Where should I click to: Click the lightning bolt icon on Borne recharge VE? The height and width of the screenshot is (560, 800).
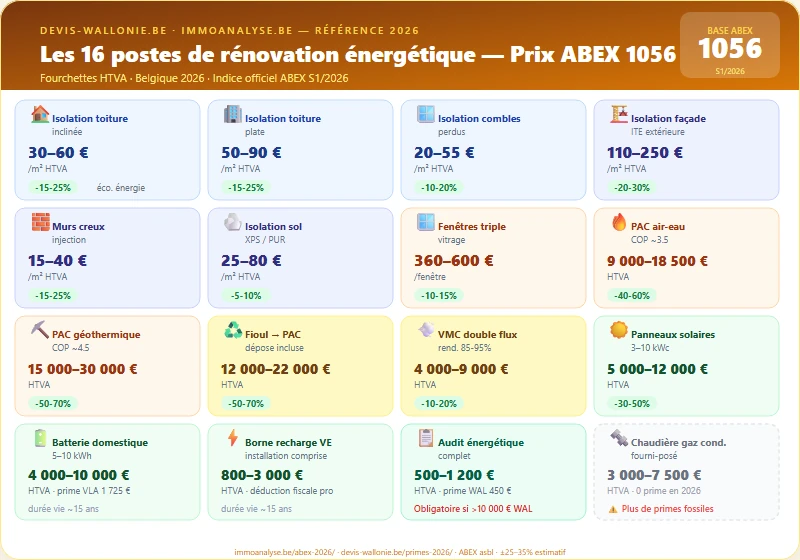pyautogui.click(x=233, y=438)
